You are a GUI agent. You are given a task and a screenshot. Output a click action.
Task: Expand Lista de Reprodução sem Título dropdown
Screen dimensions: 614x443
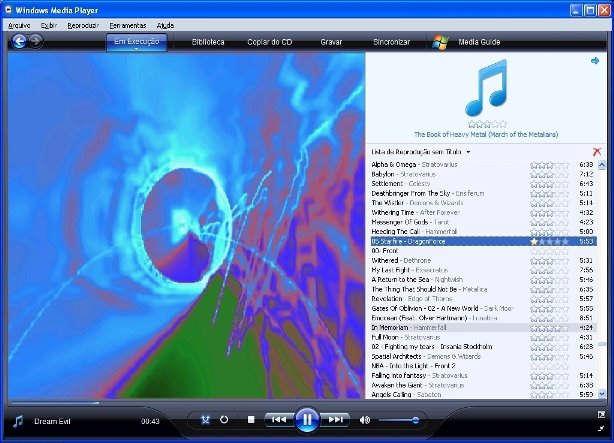468,152
